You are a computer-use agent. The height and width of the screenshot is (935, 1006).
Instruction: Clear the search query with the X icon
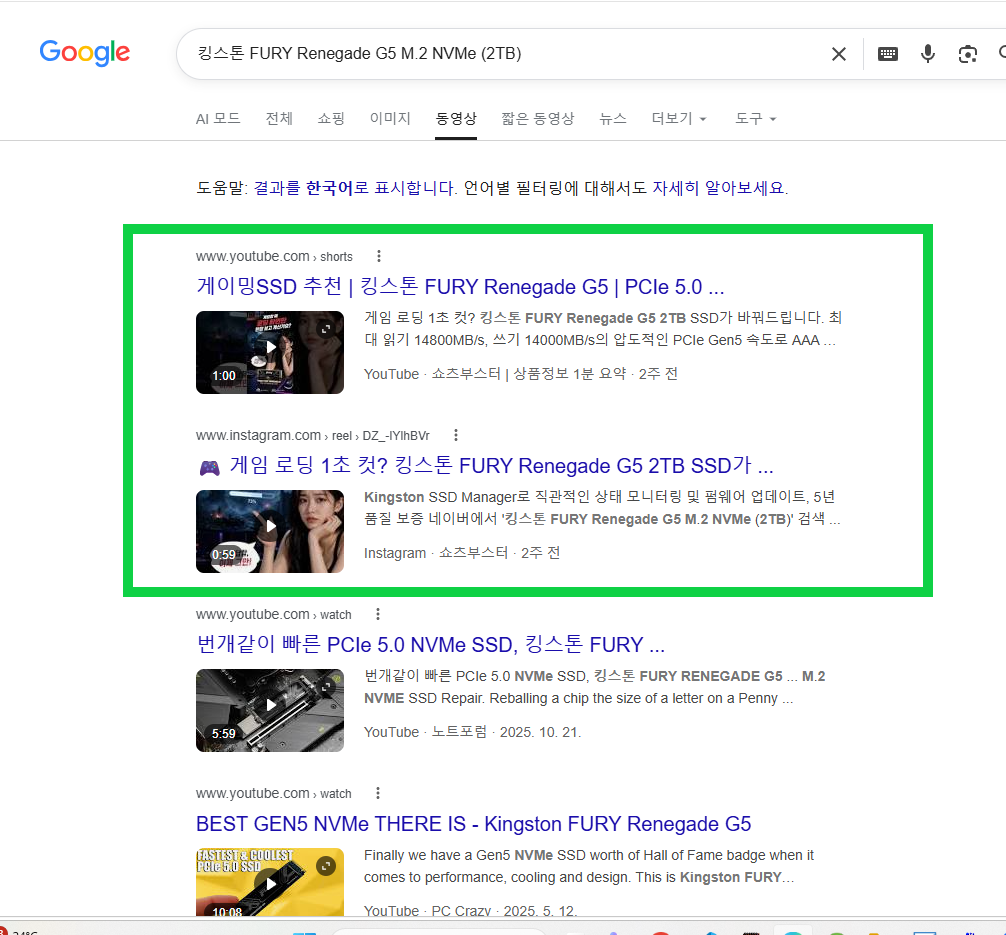coord(839,54)
